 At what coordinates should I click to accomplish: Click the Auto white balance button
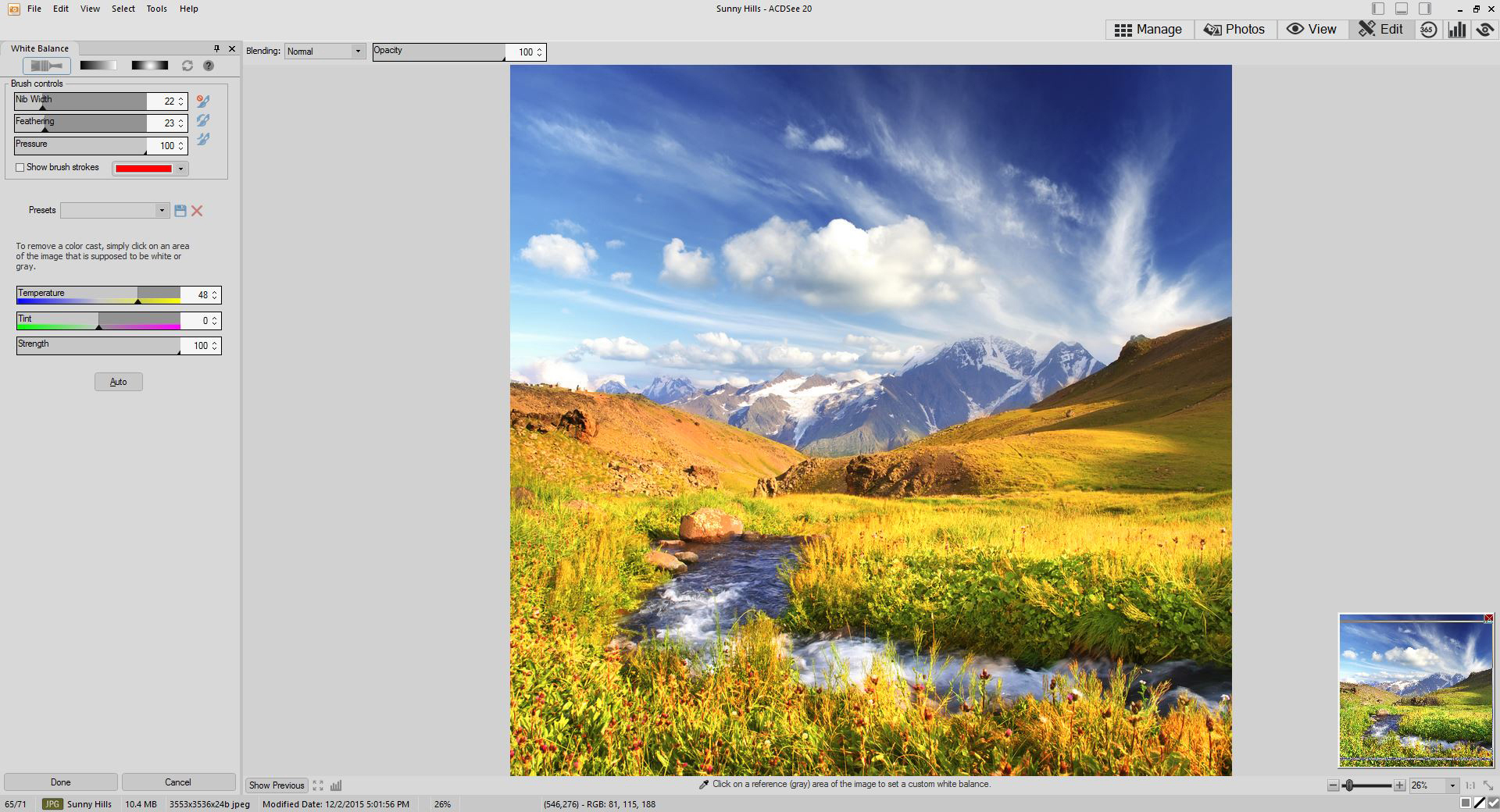coord(119,382)
